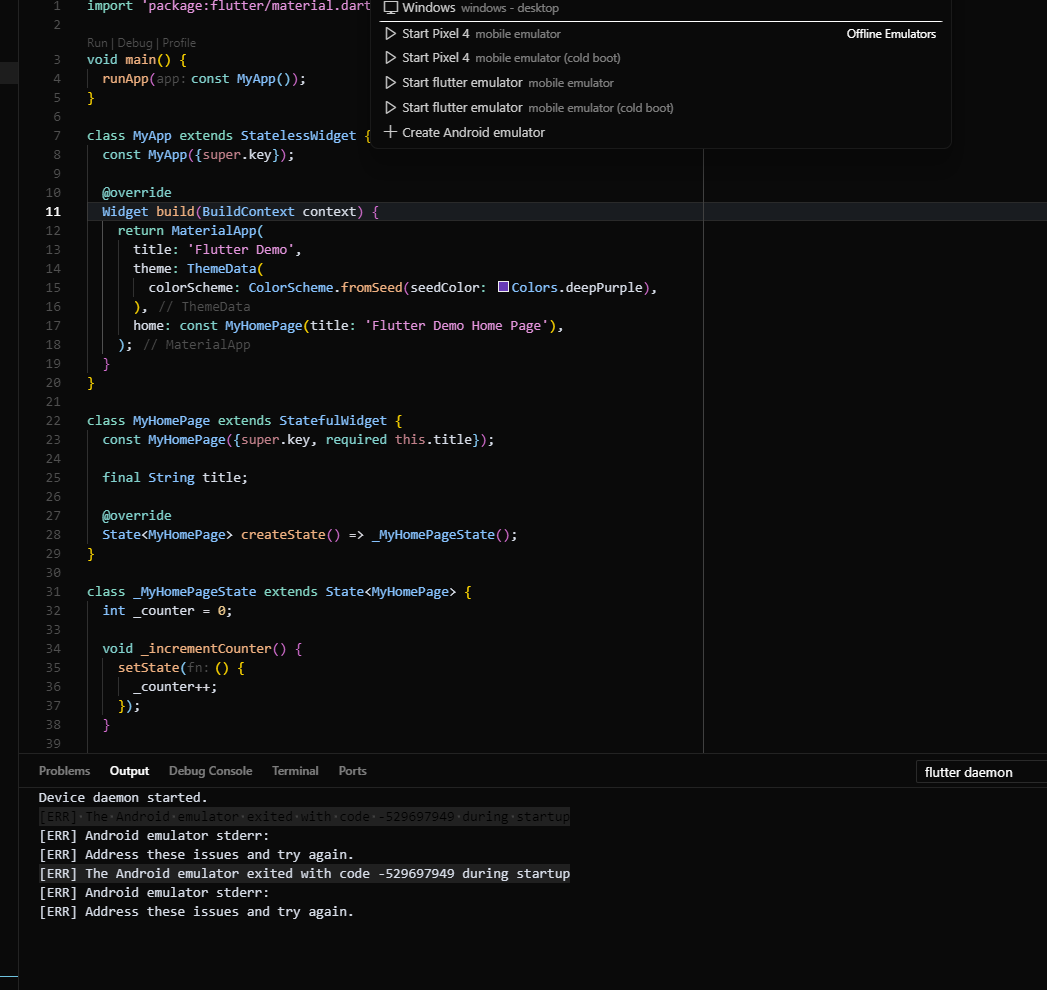
Task: Click the 'setState(fn: () {' line
Action: click(x=181, y=668)
